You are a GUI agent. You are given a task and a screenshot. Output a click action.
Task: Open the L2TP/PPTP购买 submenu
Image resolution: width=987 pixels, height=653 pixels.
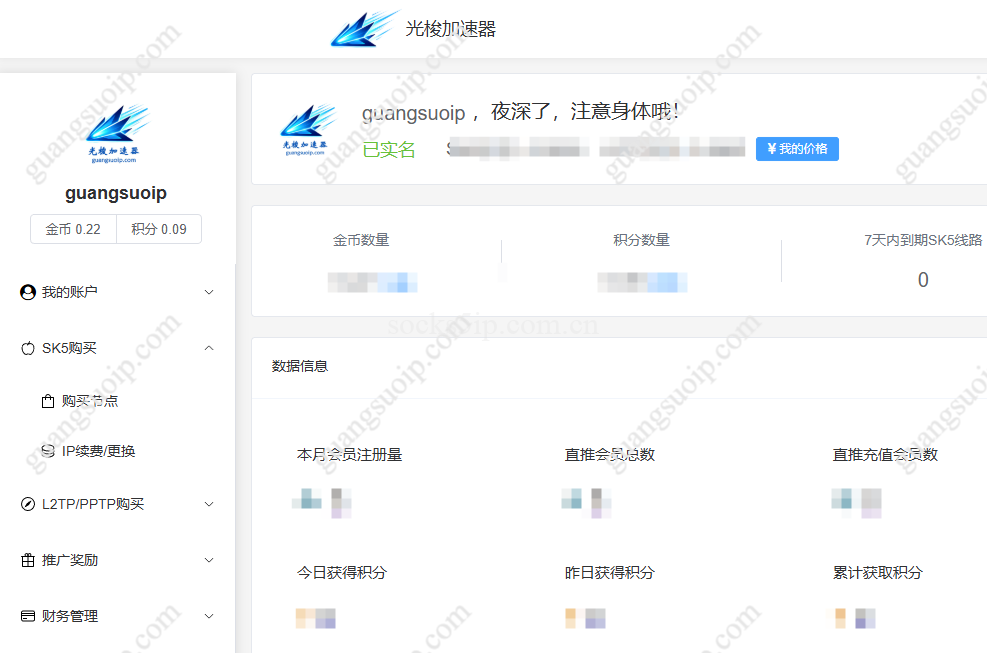(x=117, y=504)
